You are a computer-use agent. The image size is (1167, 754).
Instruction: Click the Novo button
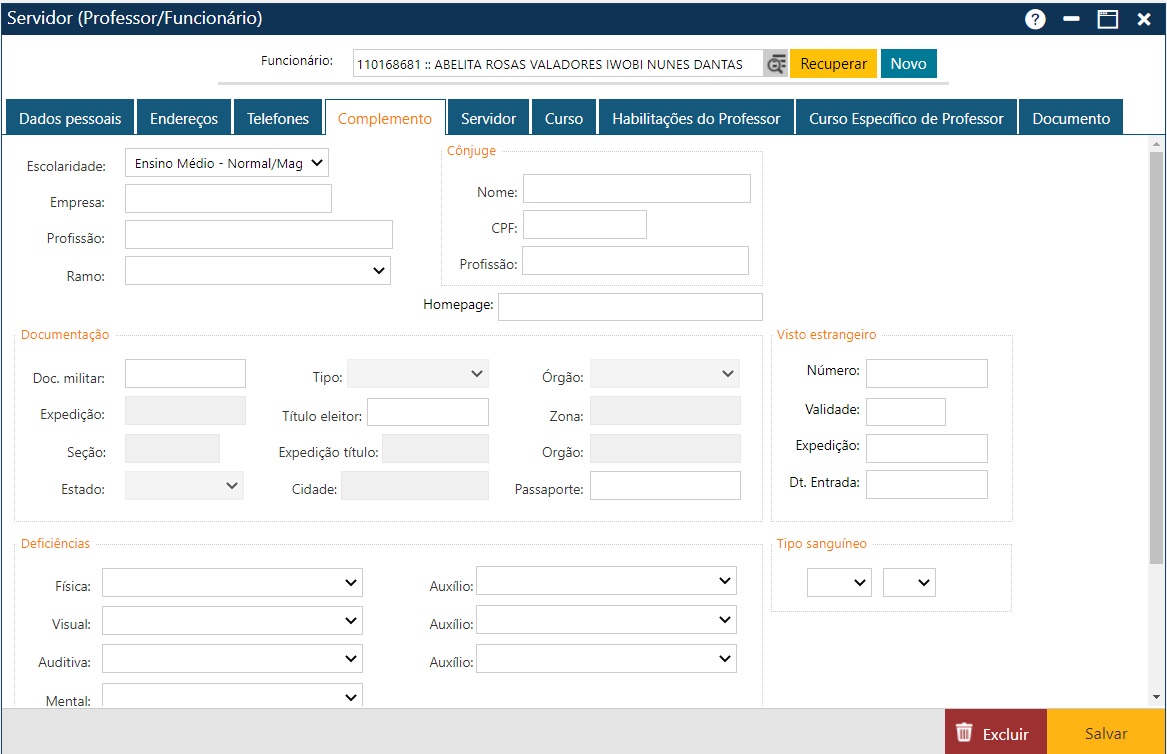click(908, 64)
